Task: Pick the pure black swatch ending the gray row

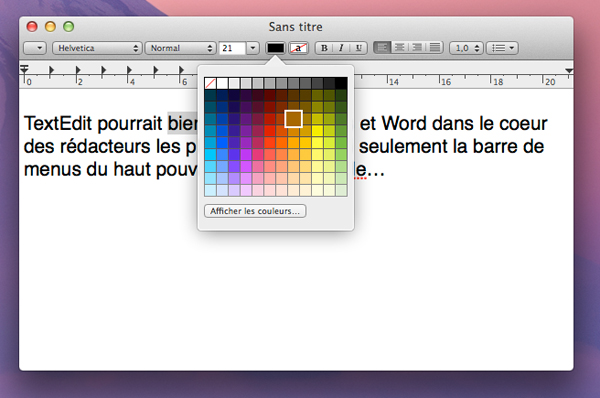Action: tap(341, 83)
